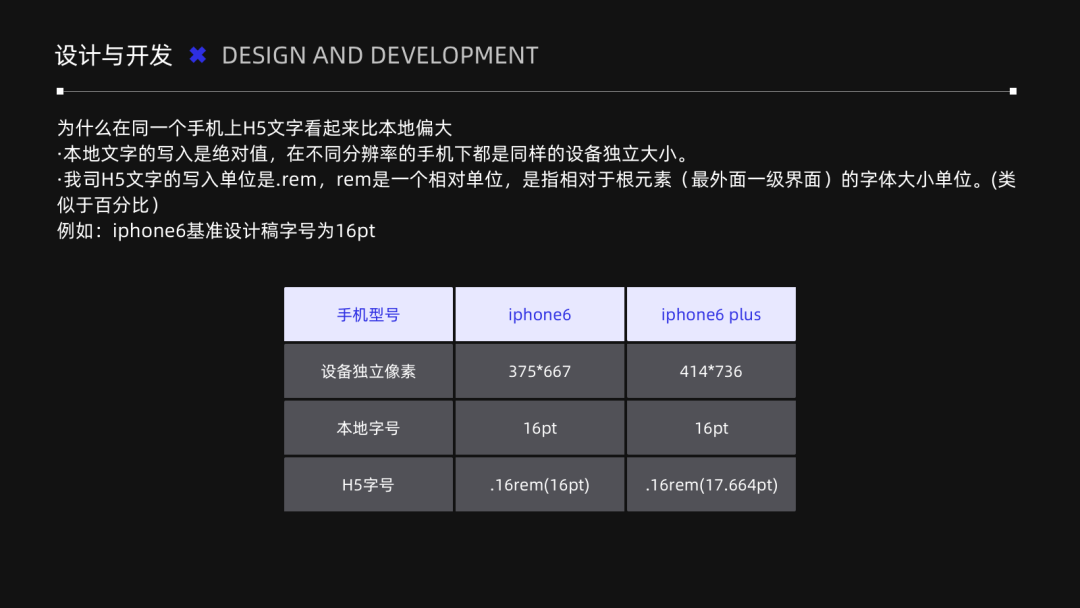1080x608 pixels.
Task: Click the left square end of divider line
Action: click(60, 91)
